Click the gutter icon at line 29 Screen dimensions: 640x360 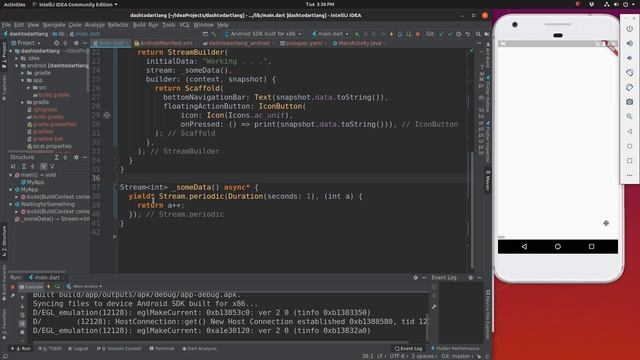[x=107, y=116]
